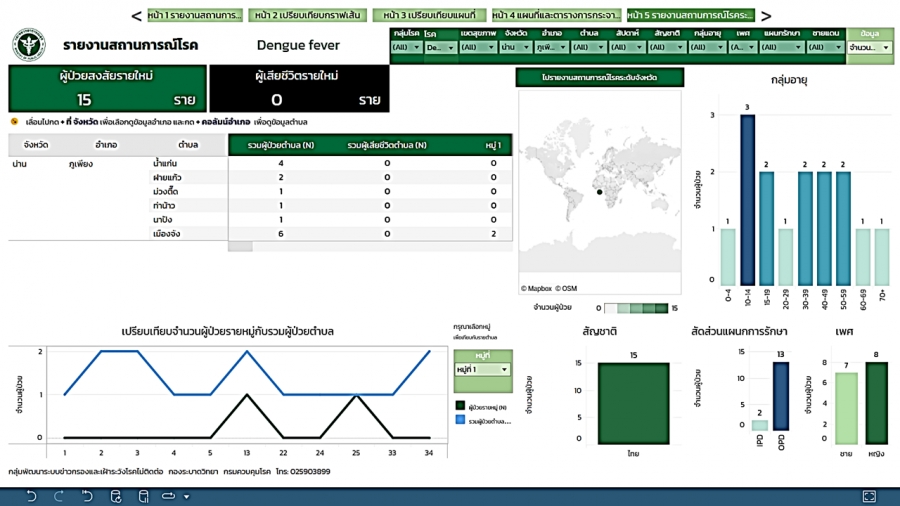Viewport: 900px width, 506px height.
Task: Click the Tableau undo icon
Action: (x=31, y=496)
